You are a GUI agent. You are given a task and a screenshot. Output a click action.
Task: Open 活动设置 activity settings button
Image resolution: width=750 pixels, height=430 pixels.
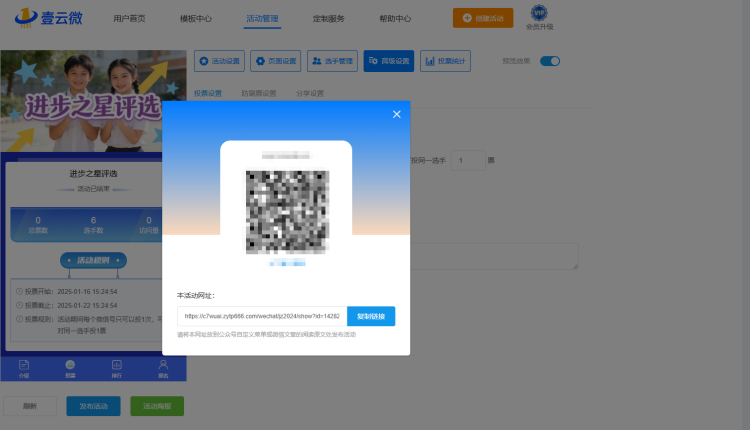click(x=220, y=61)
